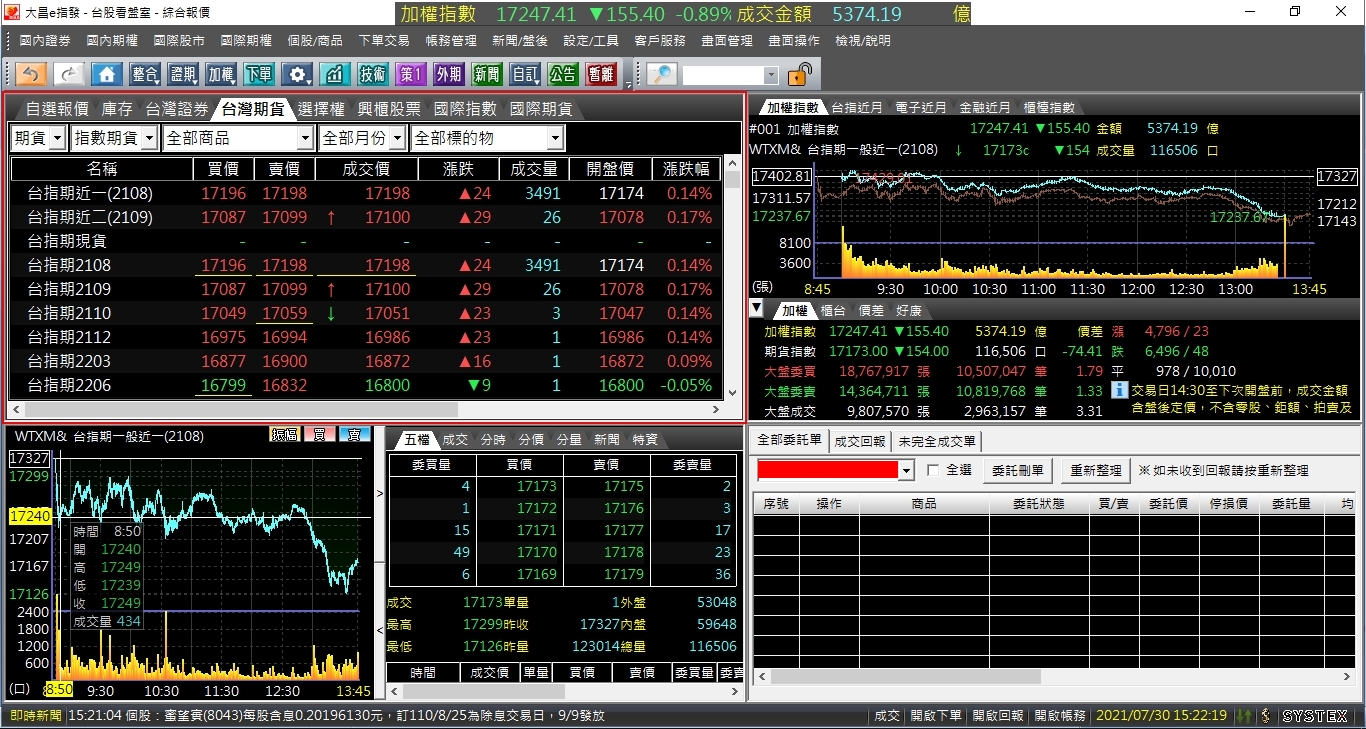Click the orange padlock icon
This screenshot has width=1366, height=729.
[799, 74]
